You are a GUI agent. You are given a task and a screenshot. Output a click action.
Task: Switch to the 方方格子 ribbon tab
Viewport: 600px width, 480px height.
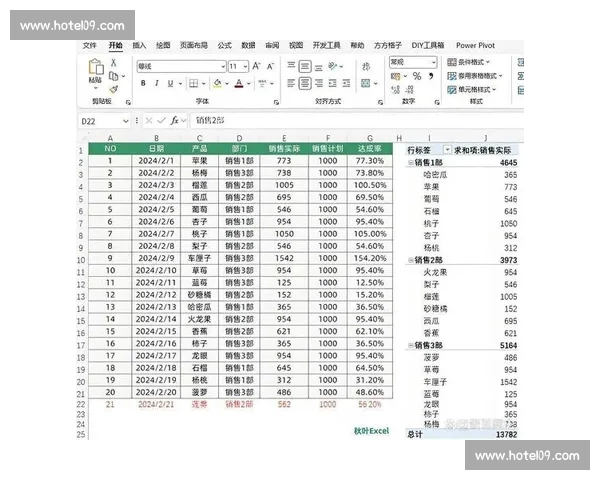(388, 46)
